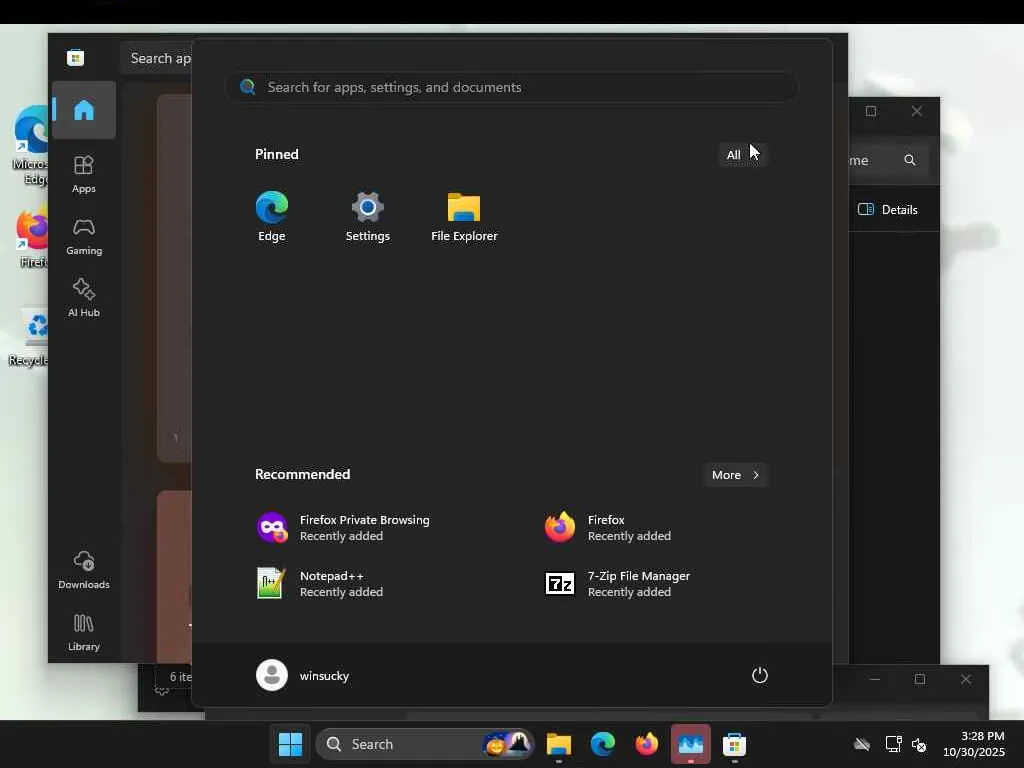Open Firefox from the taskbar
This screenshot has height=768, width=1024.
click(647, 744)
